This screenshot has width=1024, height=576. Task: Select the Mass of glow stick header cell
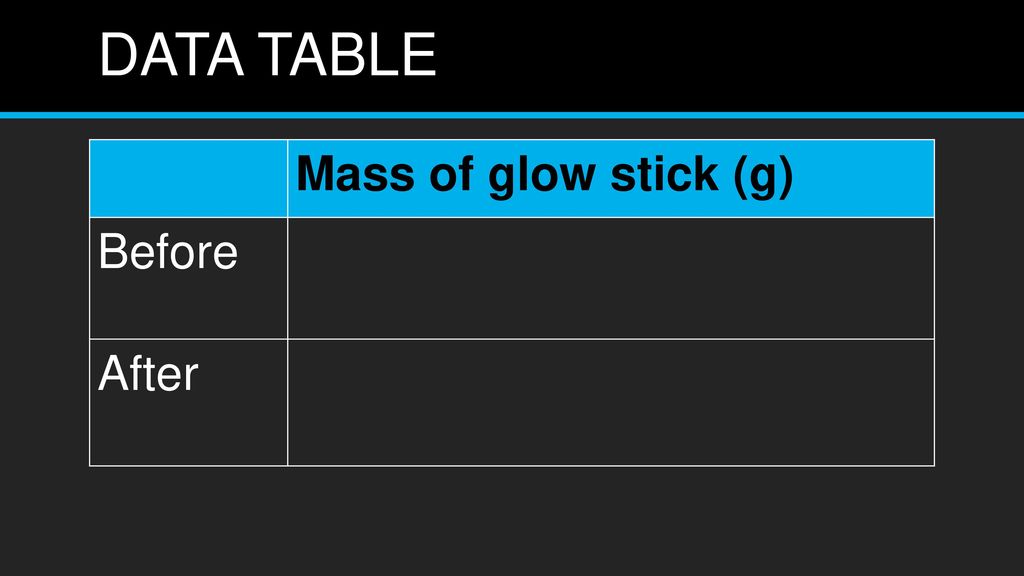(x=611, y=178)
